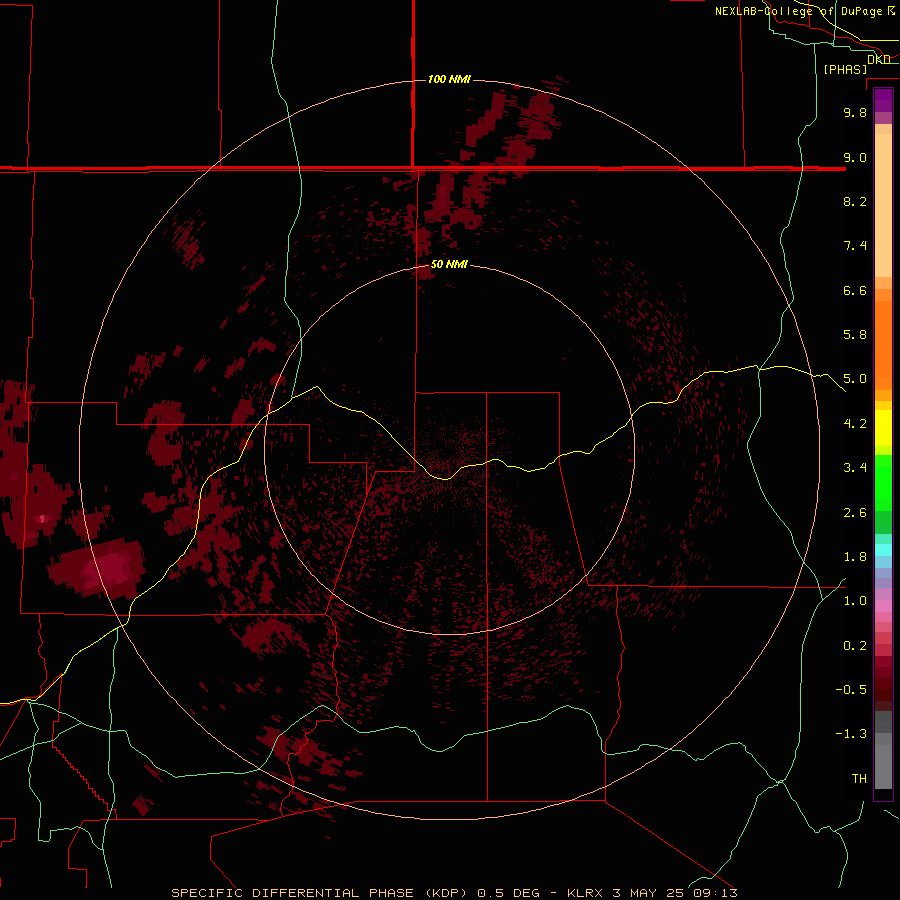Screen dimensions: 900x900
Task: Click the -1.3 value on the color scale
Action: click(x=851, y=734)
